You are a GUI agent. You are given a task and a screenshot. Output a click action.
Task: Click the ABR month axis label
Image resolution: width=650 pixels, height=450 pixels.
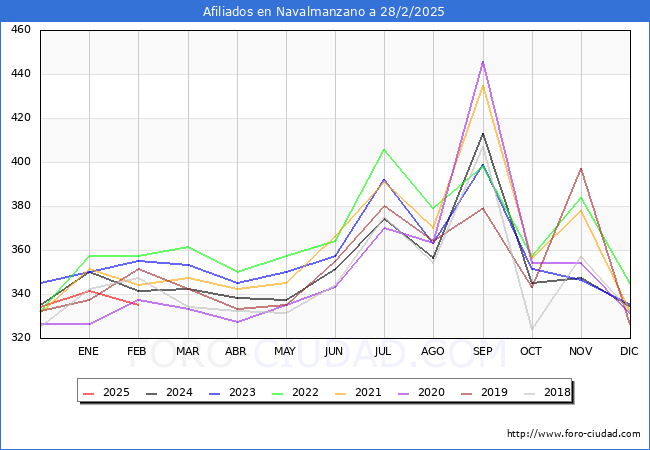[236, 351]
